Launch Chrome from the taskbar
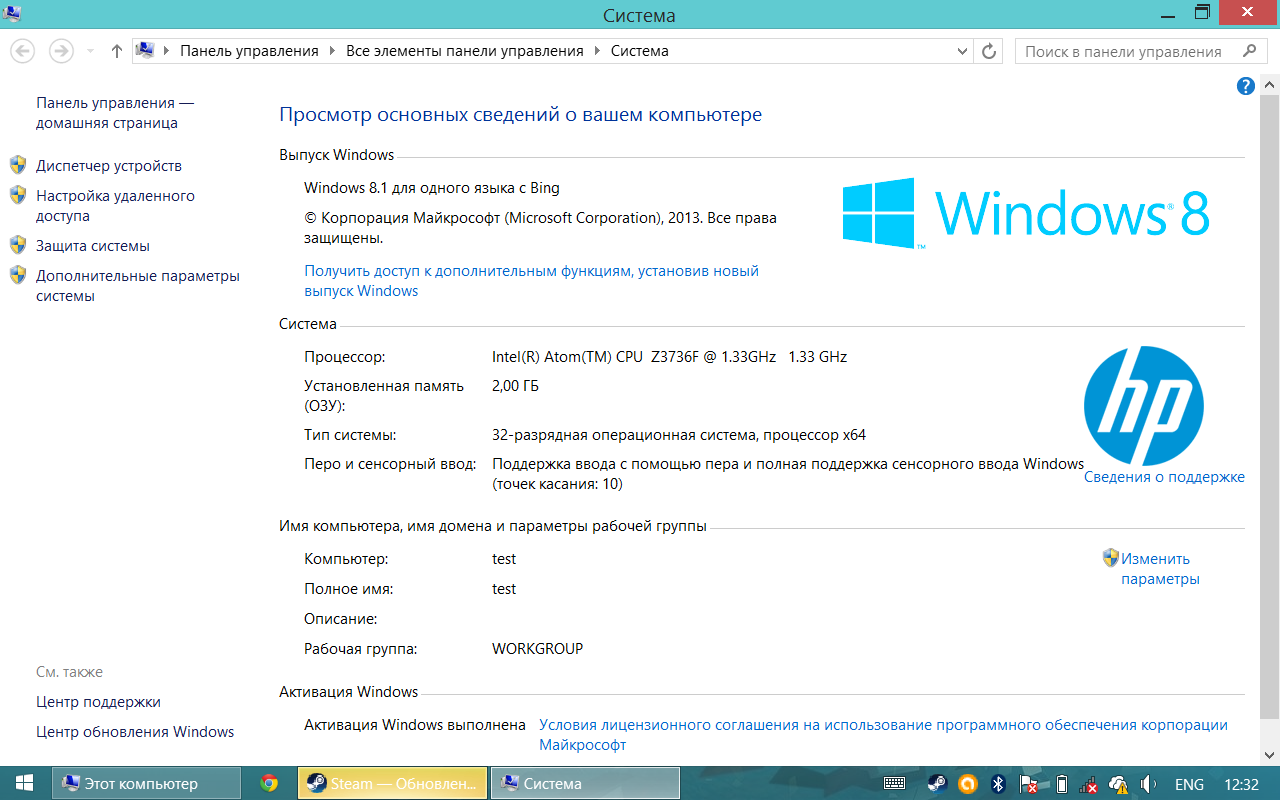 pyautogui.click(x=269, y=784)
